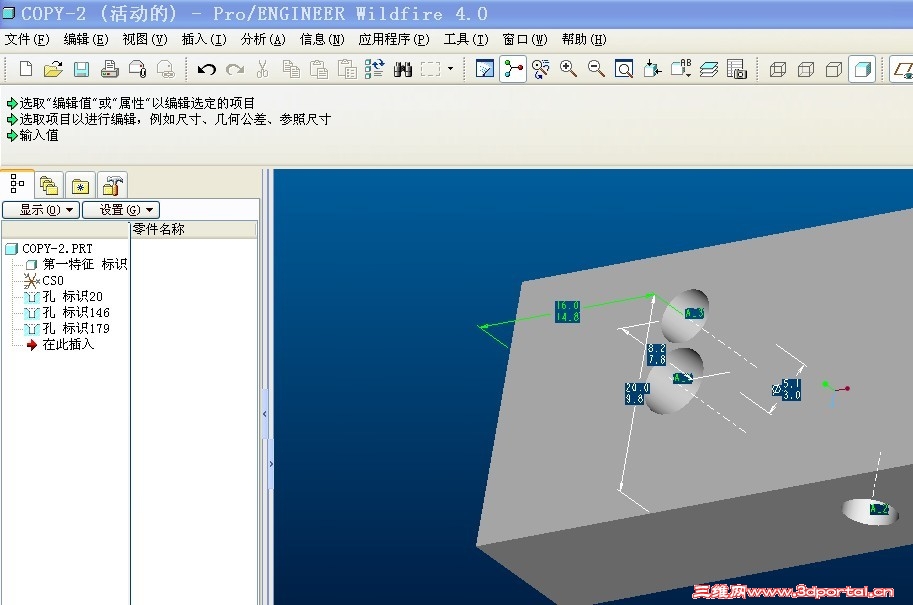Switch to the Favorites tab
This screenshot has height=605, width=913.
pos(80,186)
